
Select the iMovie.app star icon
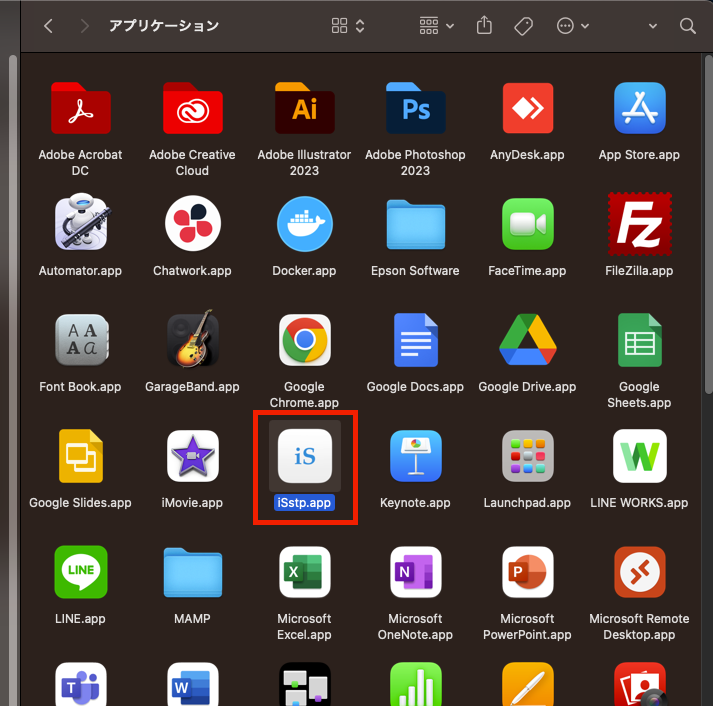click(x=193, y=456)
